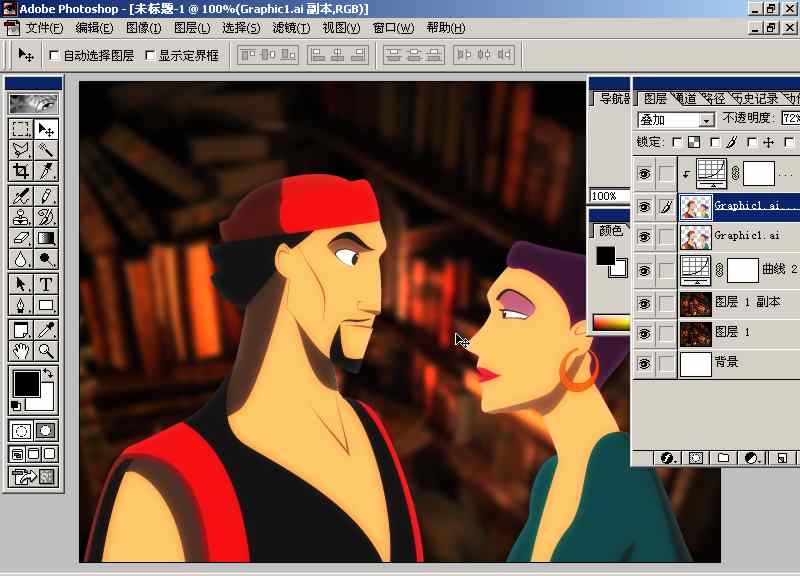Select the Magic Wand tool

coord(46,150)
